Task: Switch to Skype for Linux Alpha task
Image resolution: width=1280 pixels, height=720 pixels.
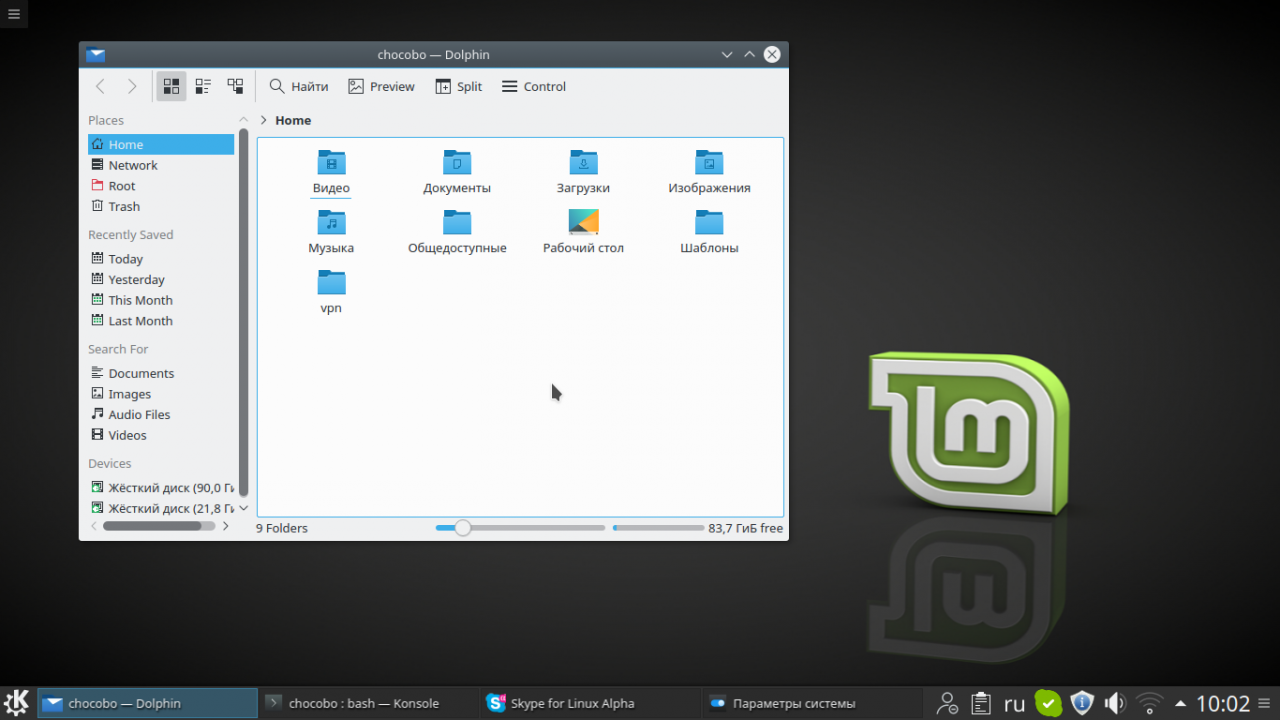Action: pyautogui.click(x=588, y=703)
